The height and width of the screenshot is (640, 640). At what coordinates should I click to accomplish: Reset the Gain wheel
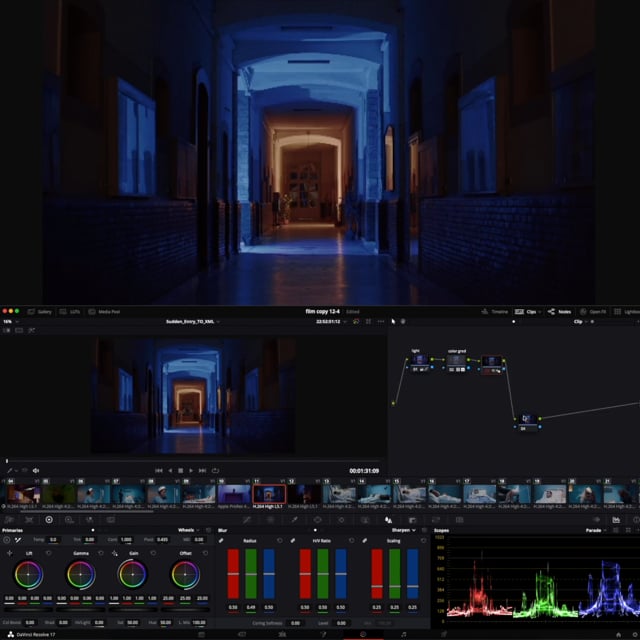[153, 553]
